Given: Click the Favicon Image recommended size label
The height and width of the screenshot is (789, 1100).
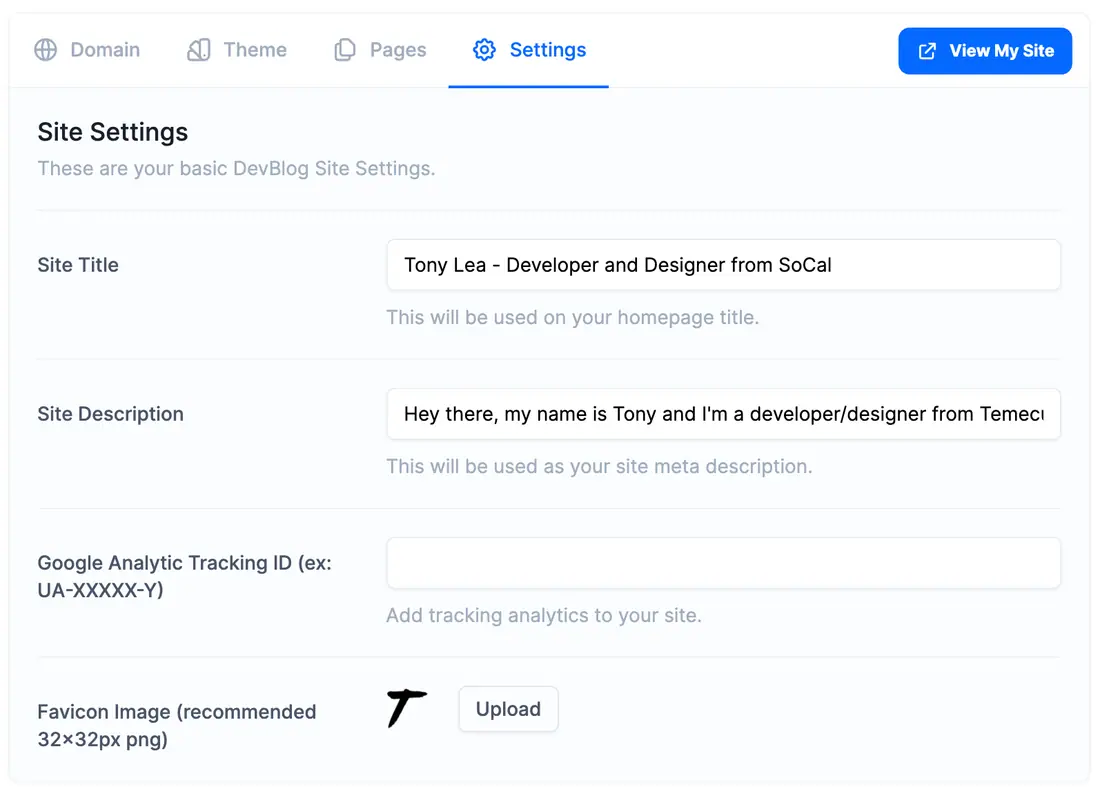Looking at the screenshot, I should click(177, 725).
